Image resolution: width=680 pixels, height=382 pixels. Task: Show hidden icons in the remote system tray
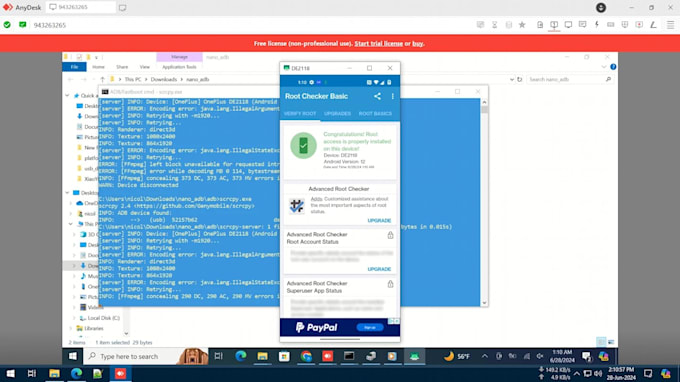[x=485, y=356]
